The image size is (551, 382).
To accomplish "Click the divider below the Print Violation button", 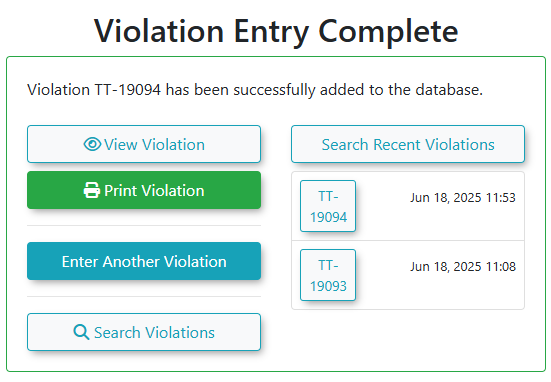I will click(144, 226).
